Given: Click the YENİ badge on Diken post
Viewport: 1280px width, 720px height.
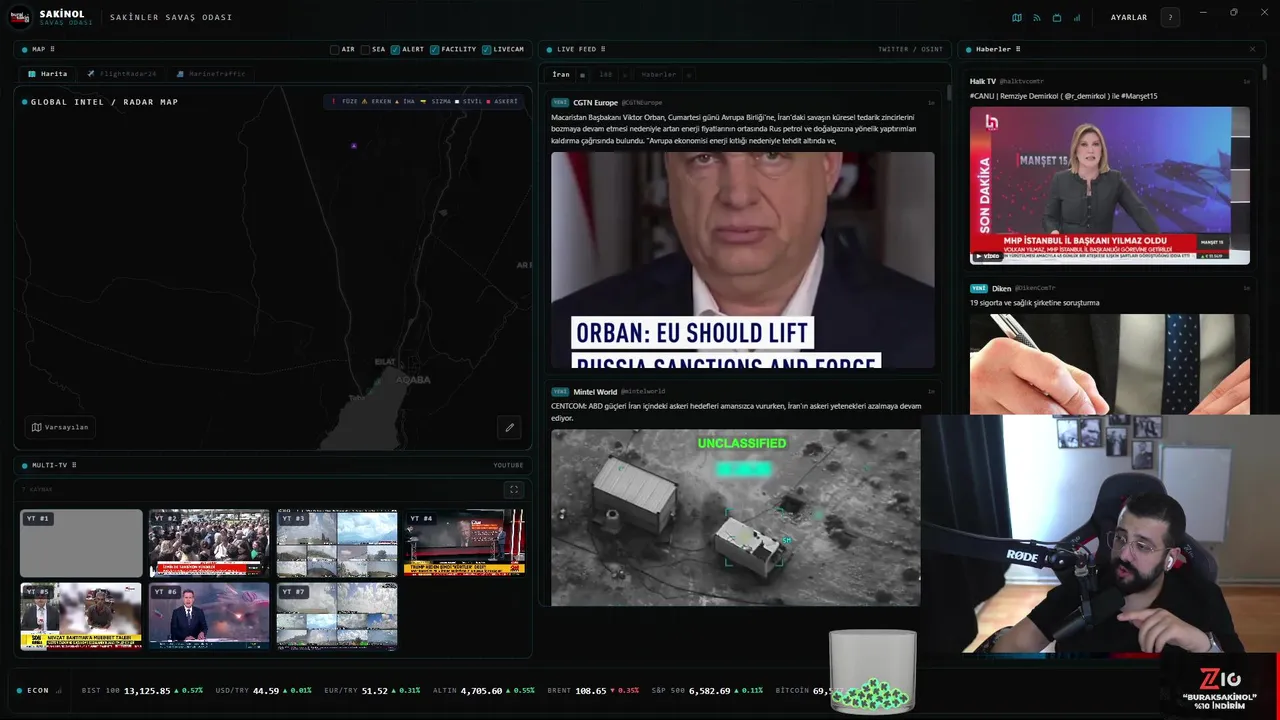Looking at the screenshot, I should pyautogui.click(x=979, y=288).
